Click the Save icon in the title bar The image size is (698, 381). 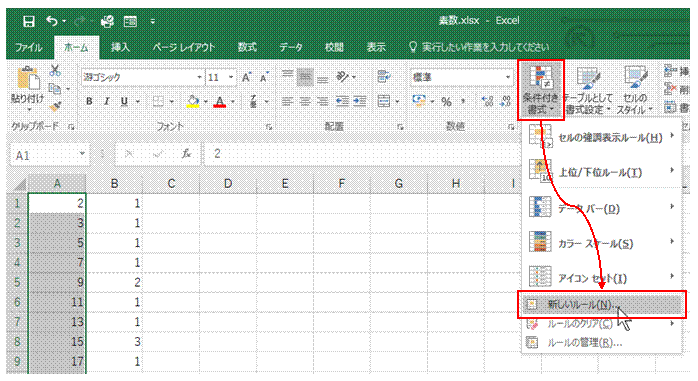(x=29, y=21)
